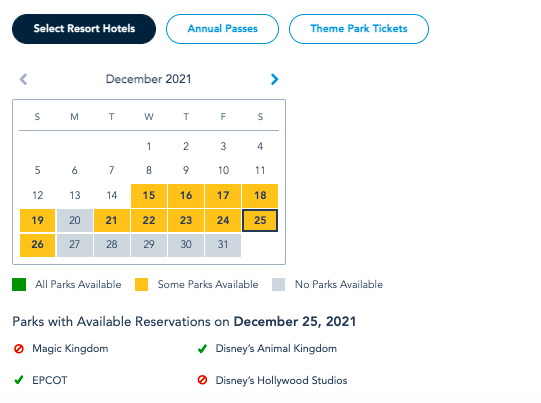541x403 pixels.
Task: Select the Select Resort Hotels tab
Action: tap(84, 29)
